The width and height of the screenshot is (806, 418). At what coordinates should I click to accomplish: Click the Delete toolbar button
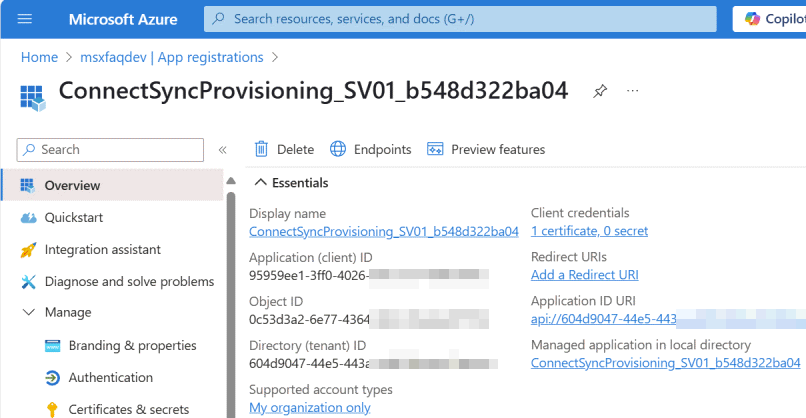284,149
